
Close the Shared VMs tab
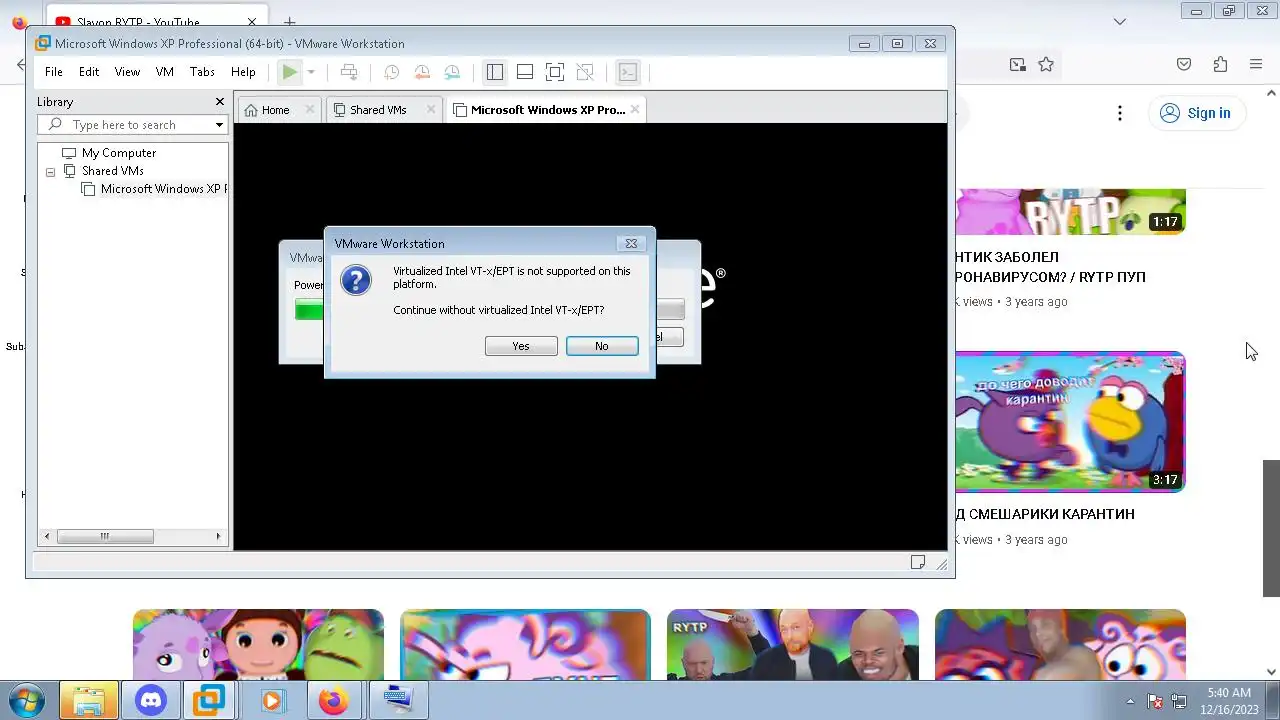point(432,109)
